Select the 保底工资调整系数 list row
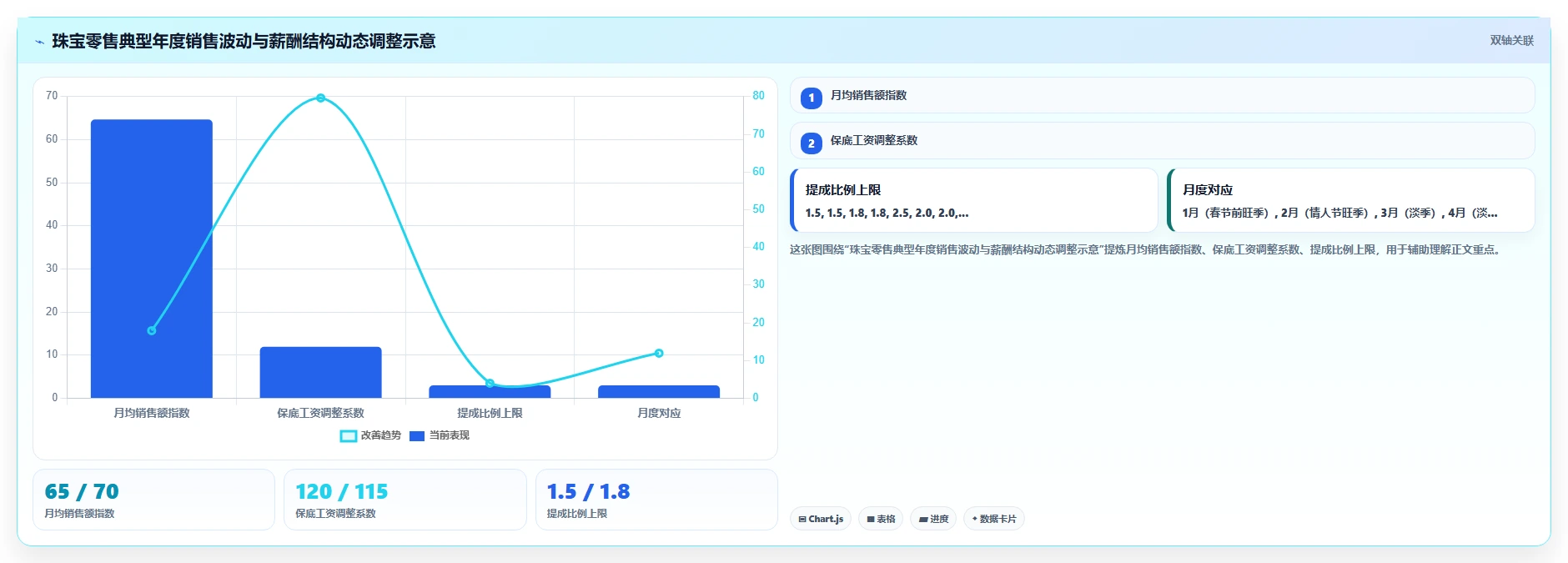The image size is (1568, 563). click(x=1162, y=140)
